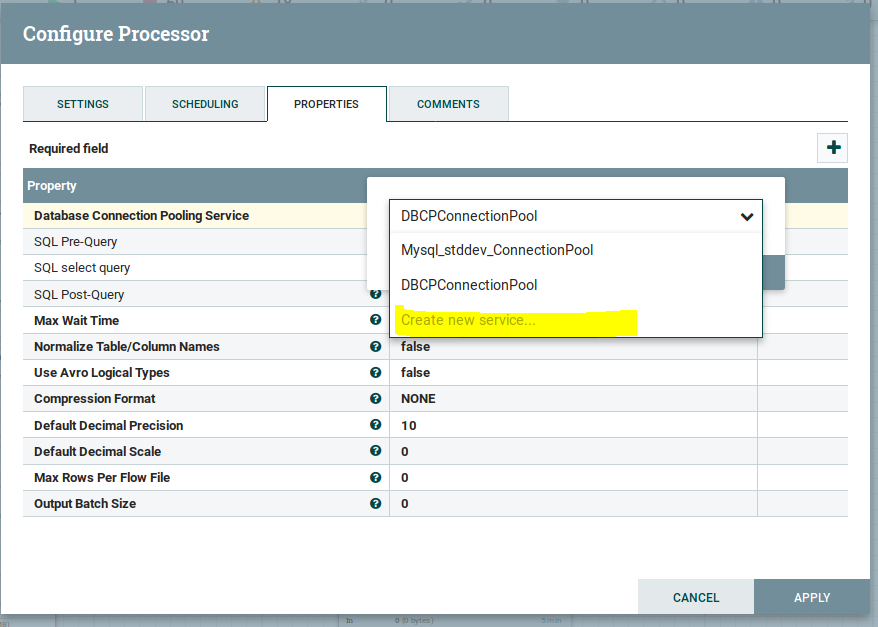The height and width of the screenshot is (627, 878).
Task: Open the Scheduling tab
Action: point(205,104)
